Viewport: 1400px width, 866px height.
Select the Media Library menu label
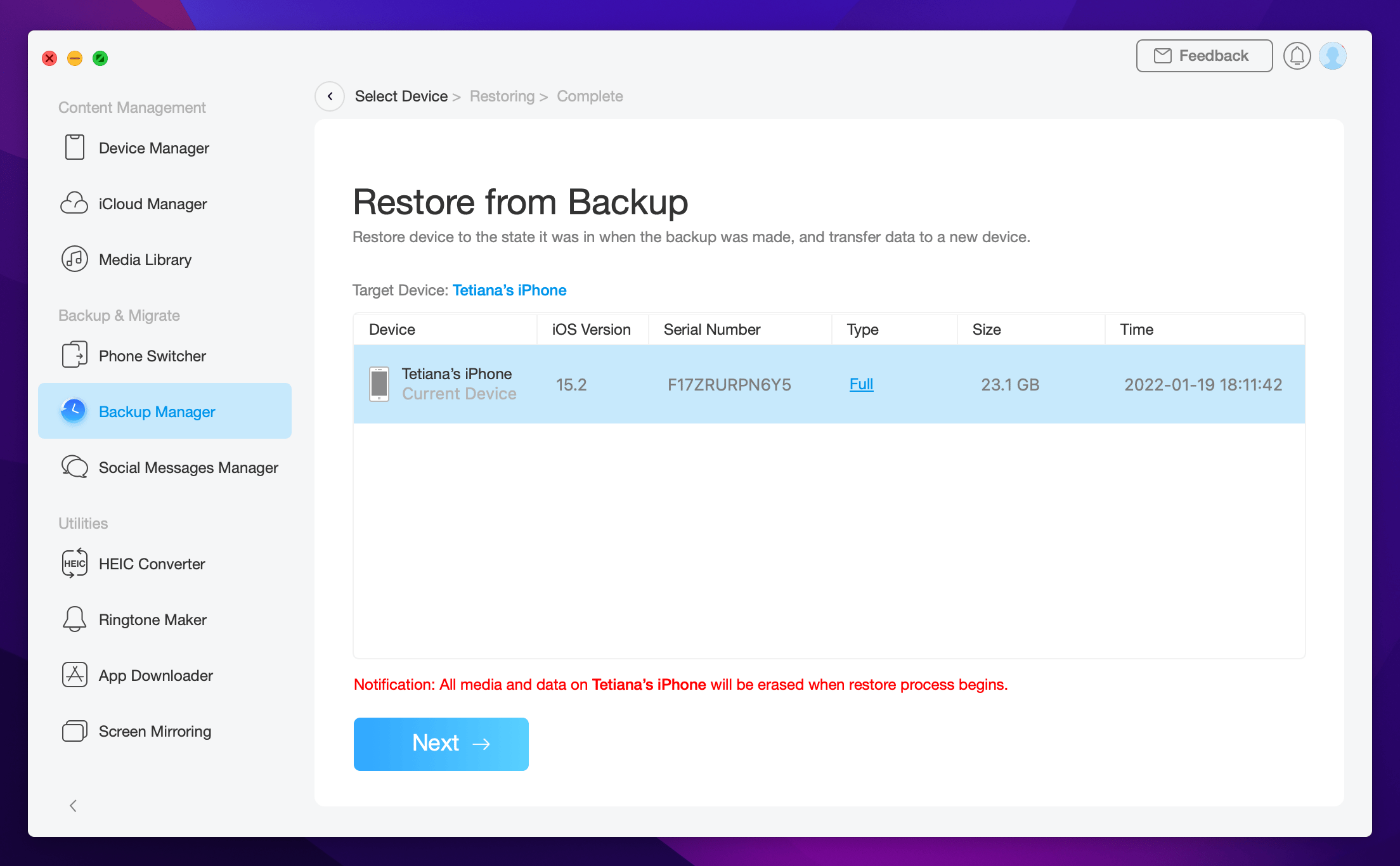145,259
